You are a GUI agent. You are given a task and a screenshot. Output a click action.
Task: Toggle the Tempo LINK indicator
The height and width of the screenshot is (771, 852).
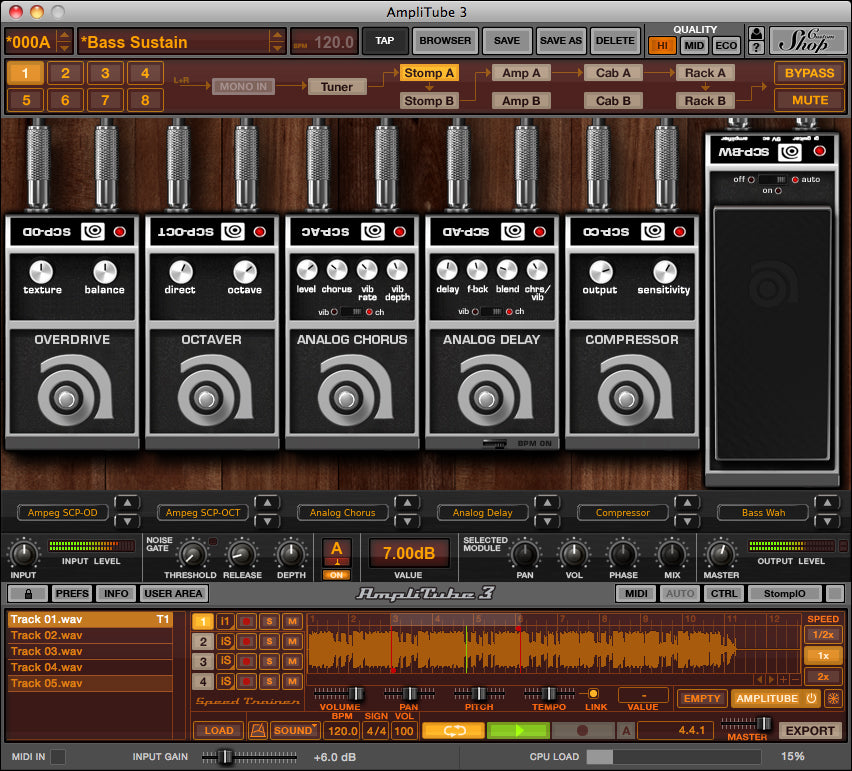point(593,694)
